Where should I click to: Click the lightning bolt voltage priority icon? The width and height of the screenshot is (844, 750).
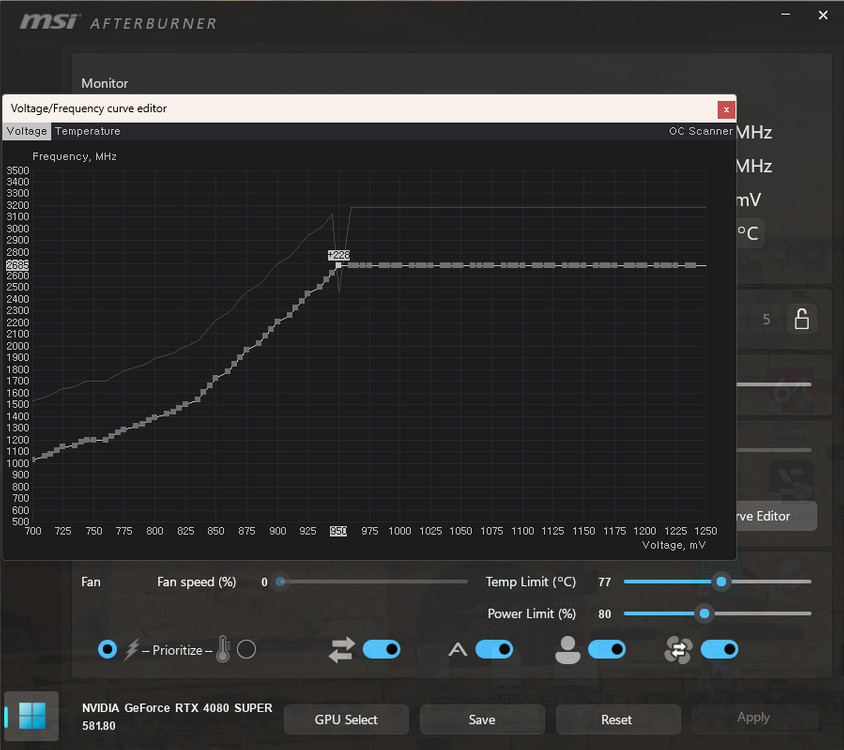click(x=131, y=649)
